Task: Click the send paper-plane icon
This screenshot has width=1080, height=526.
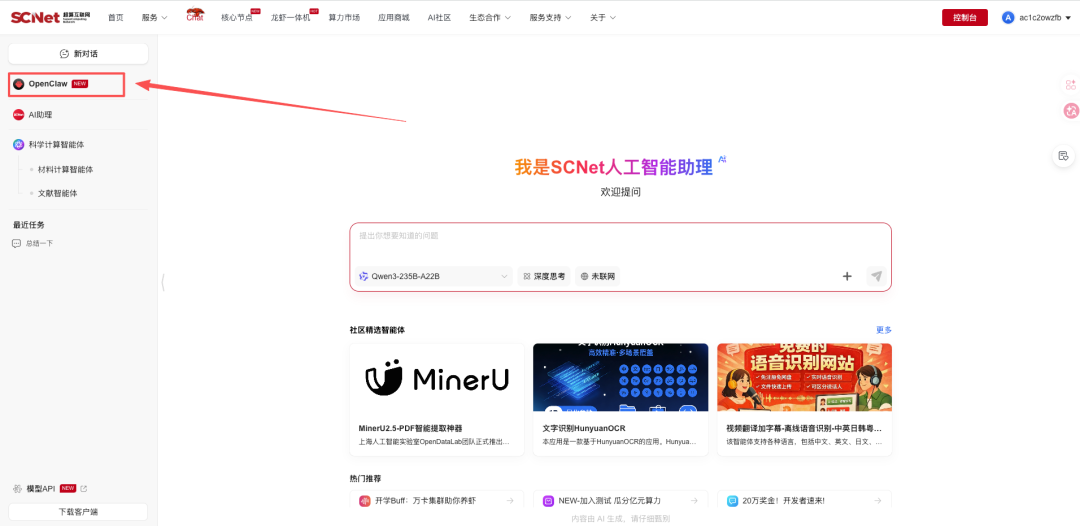Action: tap(876, 276)
